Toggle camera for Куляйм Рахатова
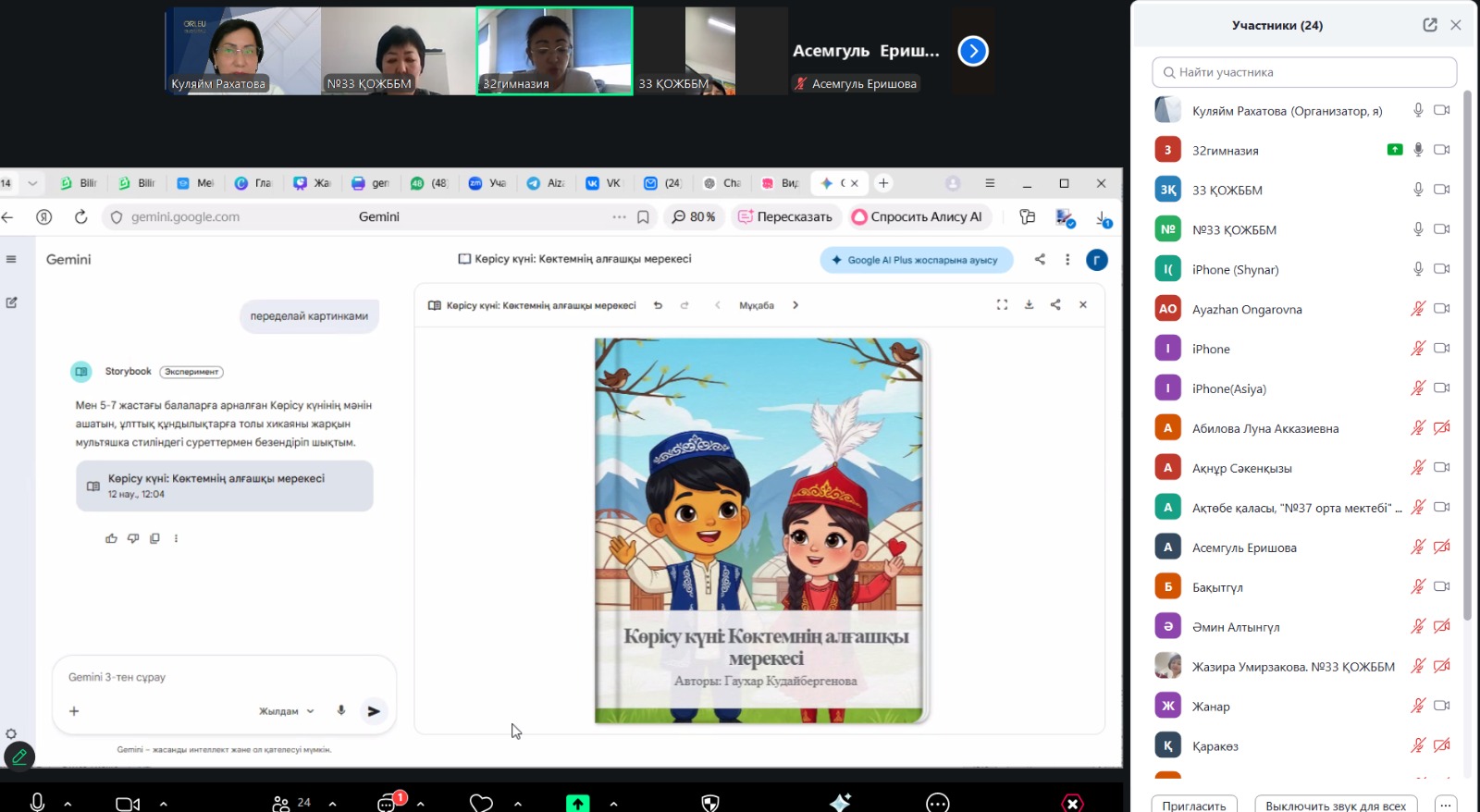This screenshot has height=812, width=1480. 1441,110
